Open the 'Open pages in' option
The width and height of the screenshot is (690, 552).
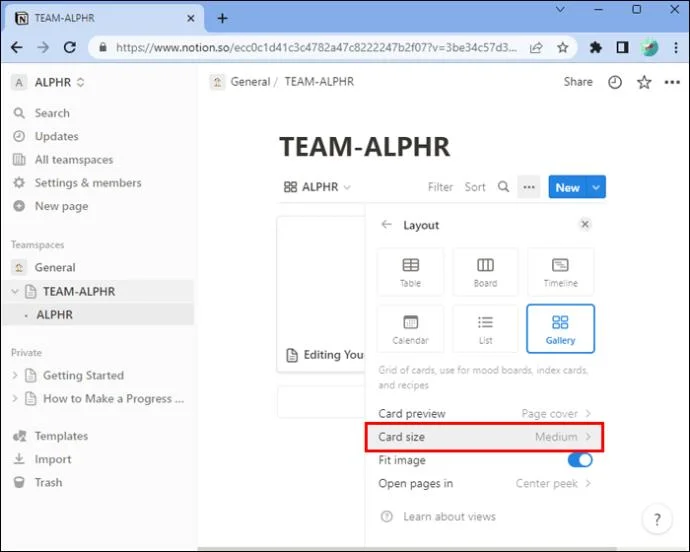(x=484, y=483)
